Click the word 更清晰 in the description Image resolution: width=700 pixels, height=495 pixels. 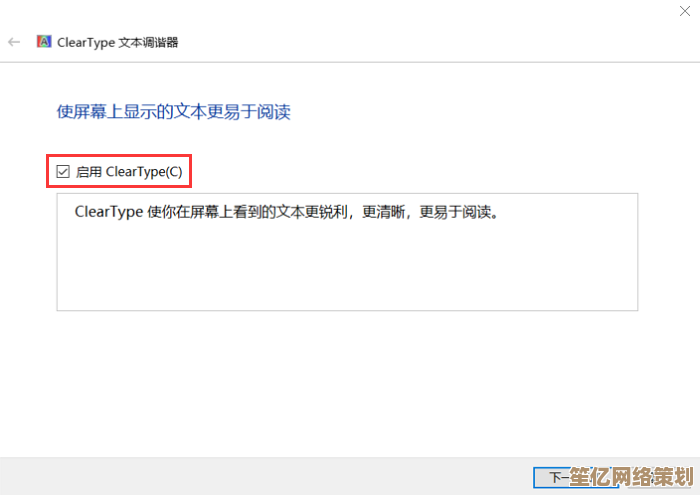tap(383, 212)
